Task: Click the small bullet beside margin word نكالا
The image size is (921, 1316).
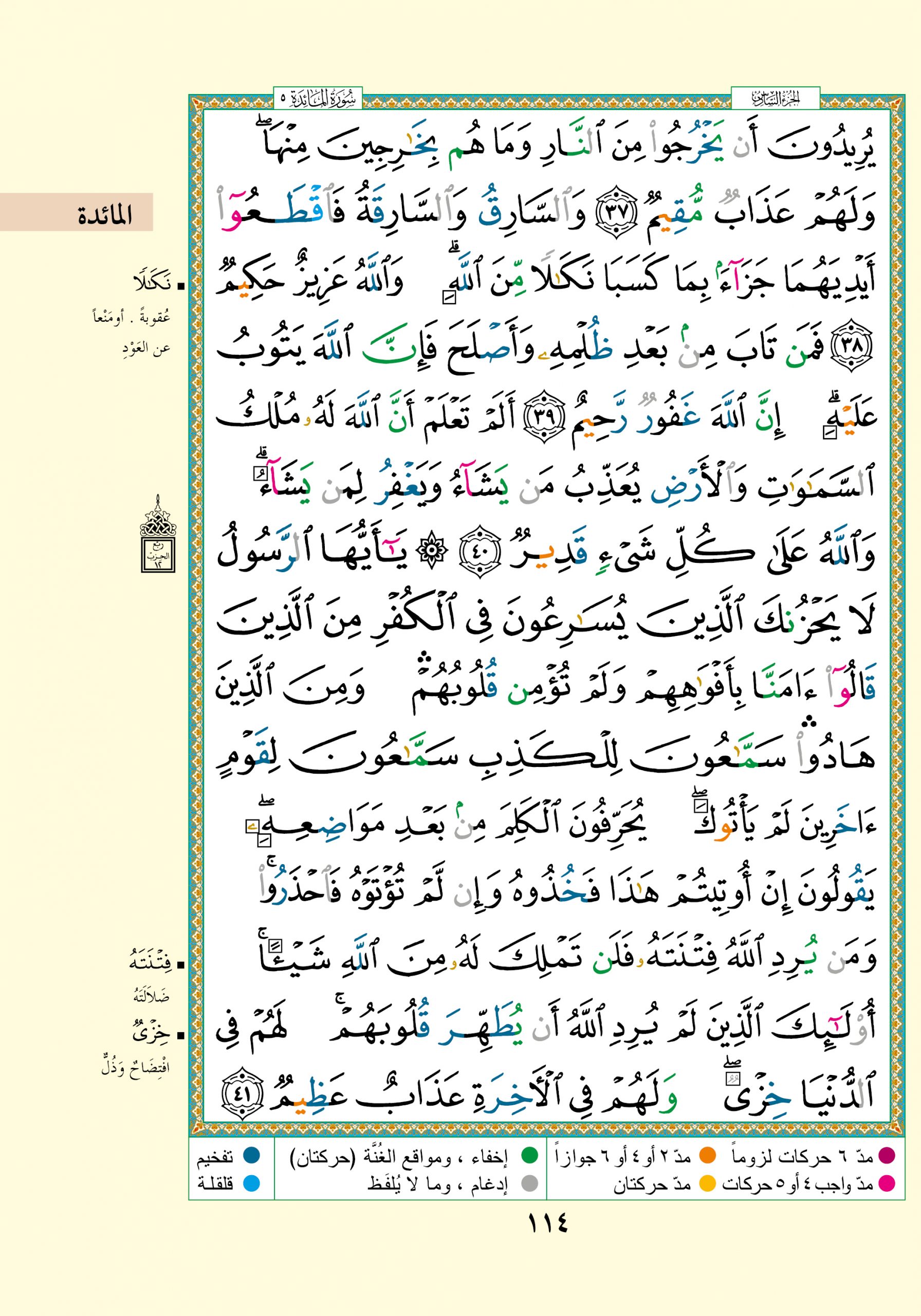Action: 181,285
